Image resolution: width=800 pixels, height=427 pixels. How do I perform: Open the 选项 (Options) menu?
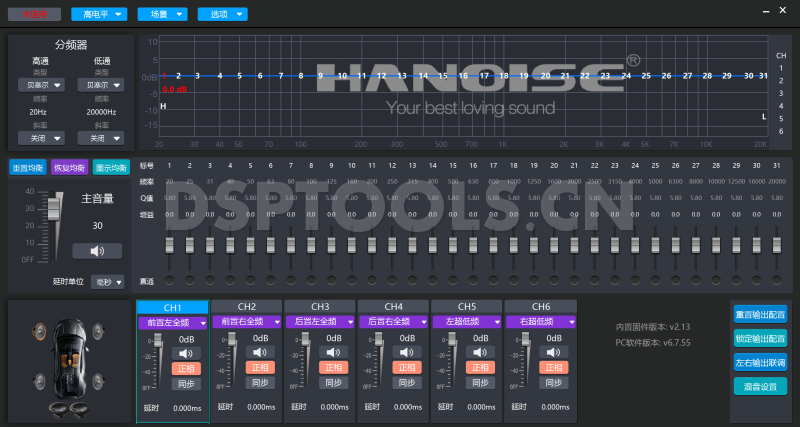click(x=221, y=14)
